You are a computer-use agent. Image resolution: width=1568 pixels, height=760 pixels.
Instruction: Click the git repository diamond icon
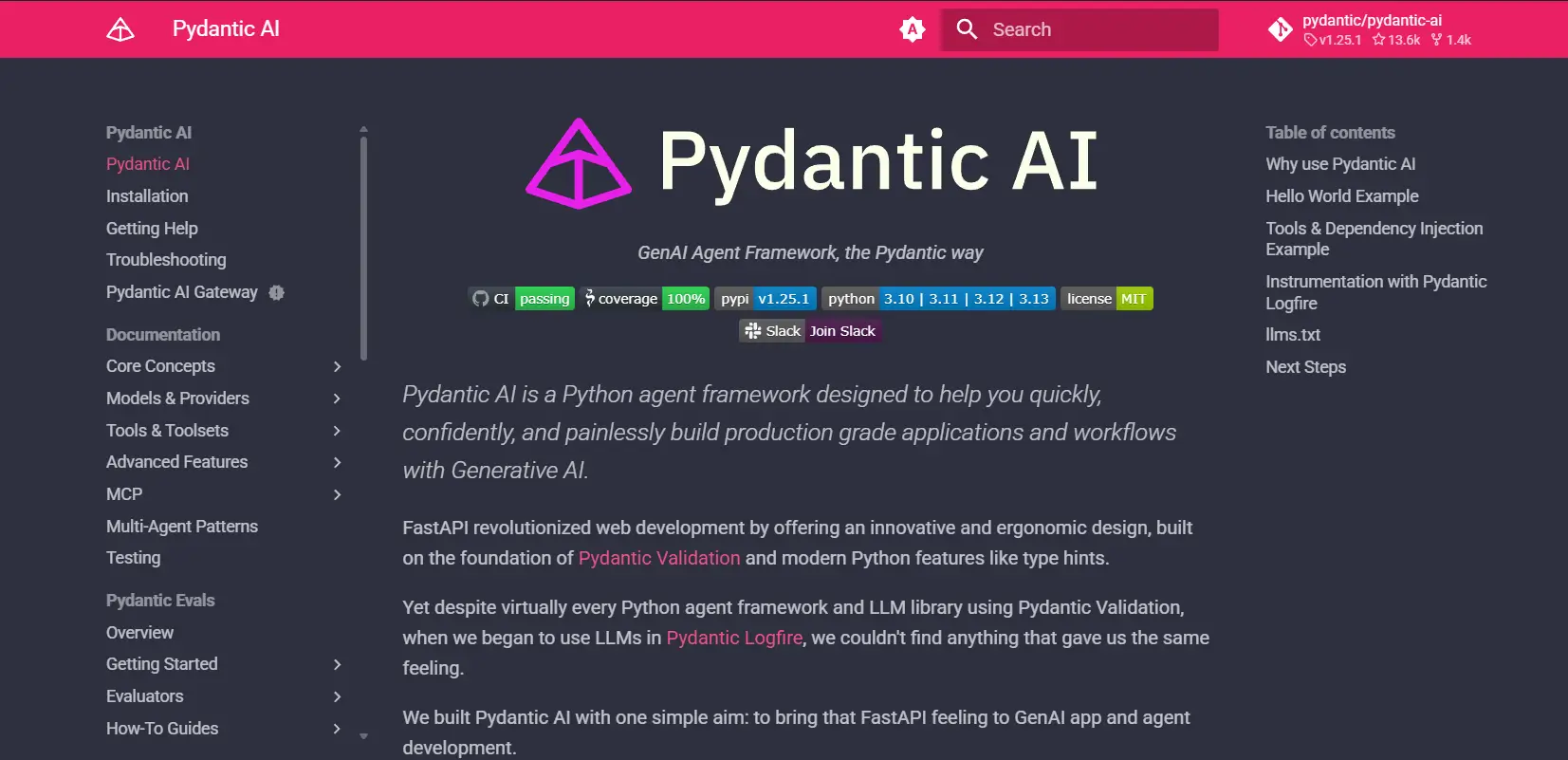[1281, 29]
